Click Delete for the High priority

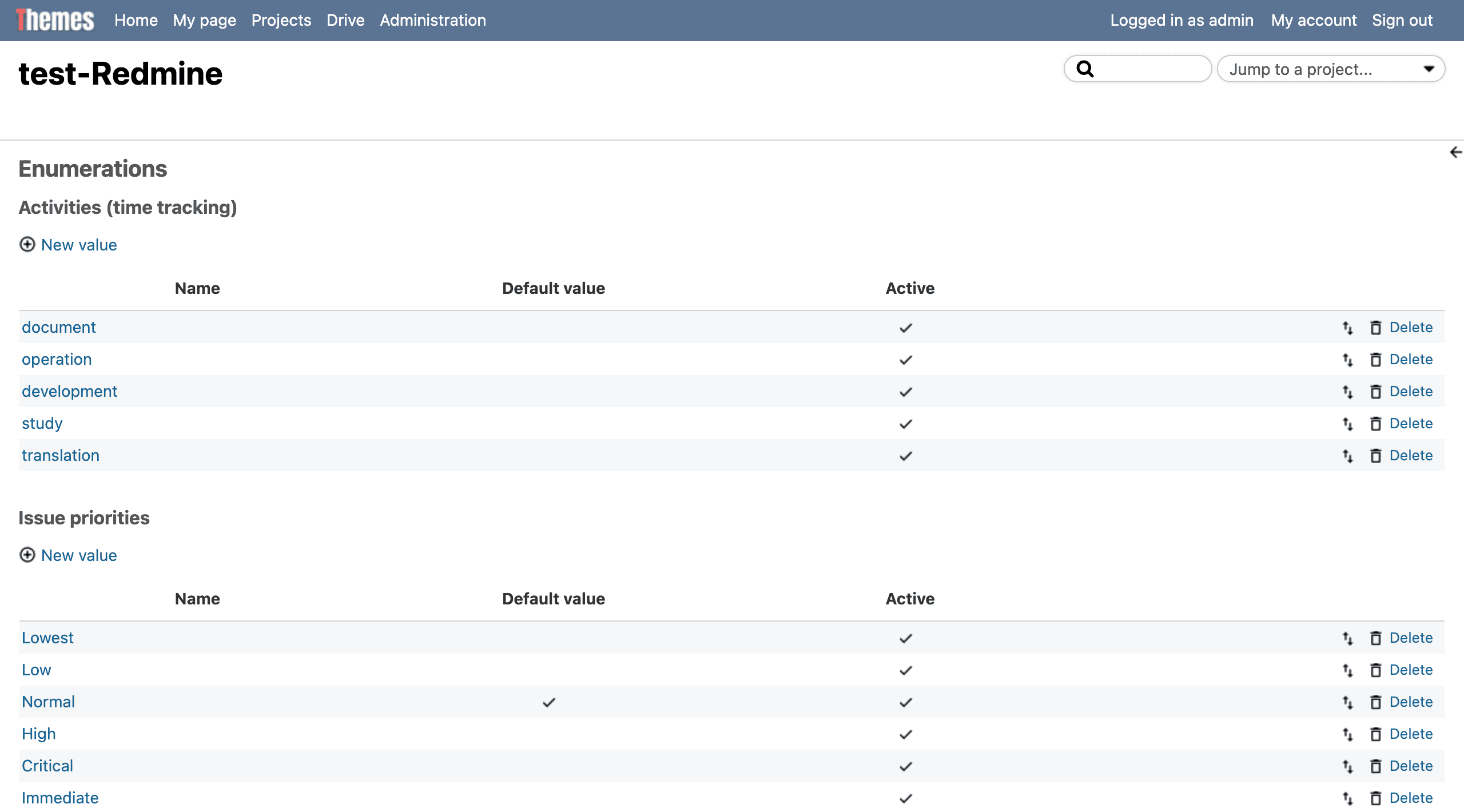[x=1411, y=734]
